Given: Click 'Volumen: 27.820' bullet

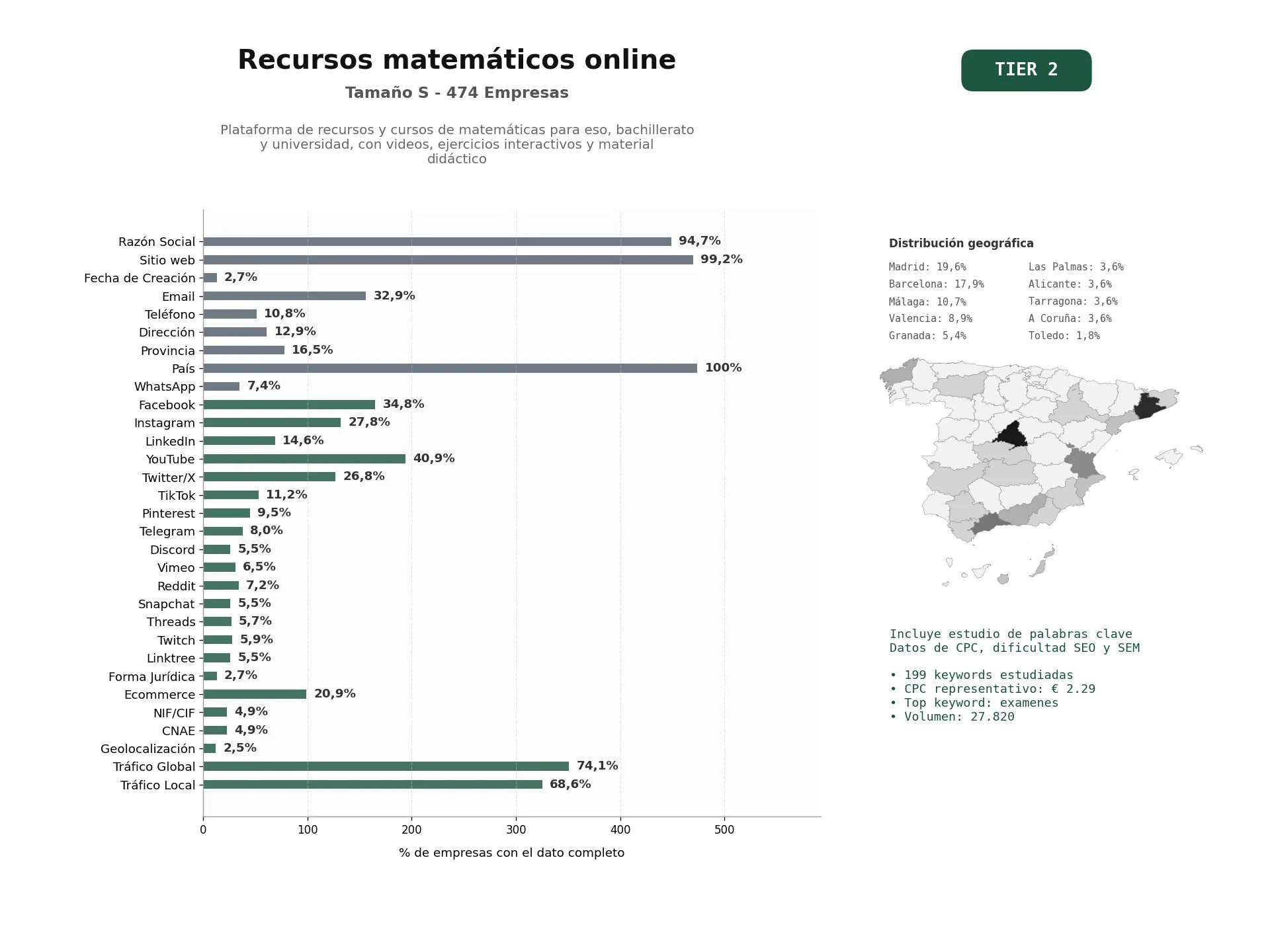Looking at the screenshot, I should click(x=952, y=717).
